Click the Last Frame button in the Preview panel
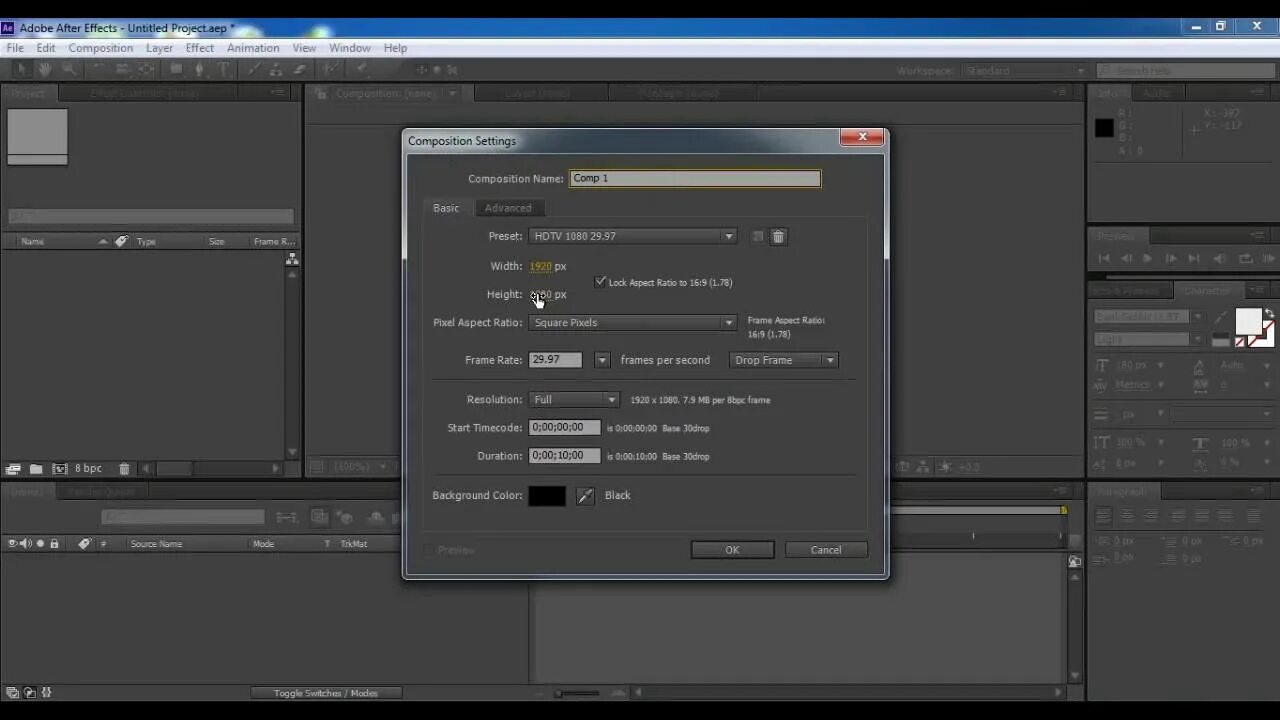 pos(1193,258)
